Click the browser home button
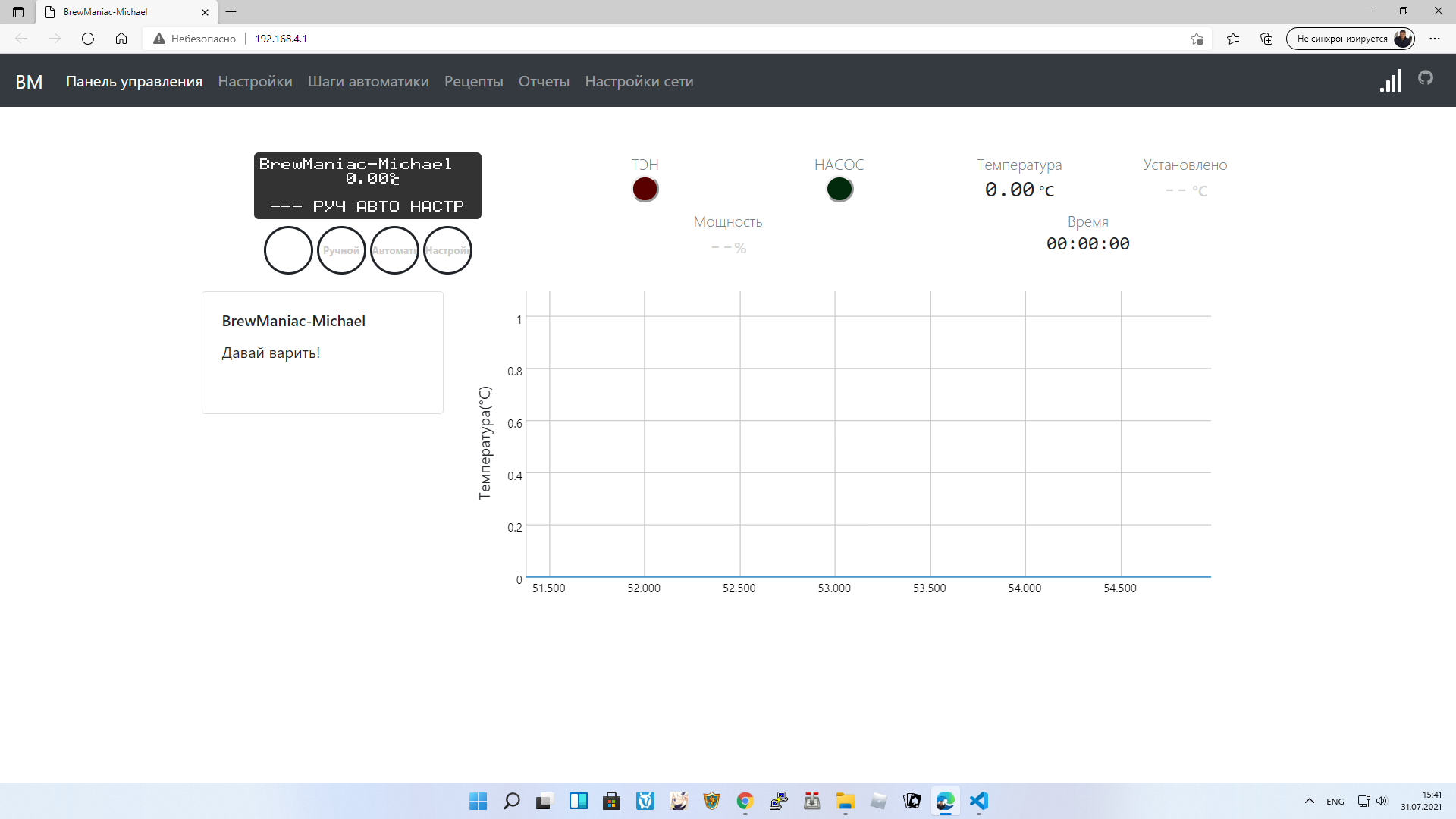 (121, 39)
